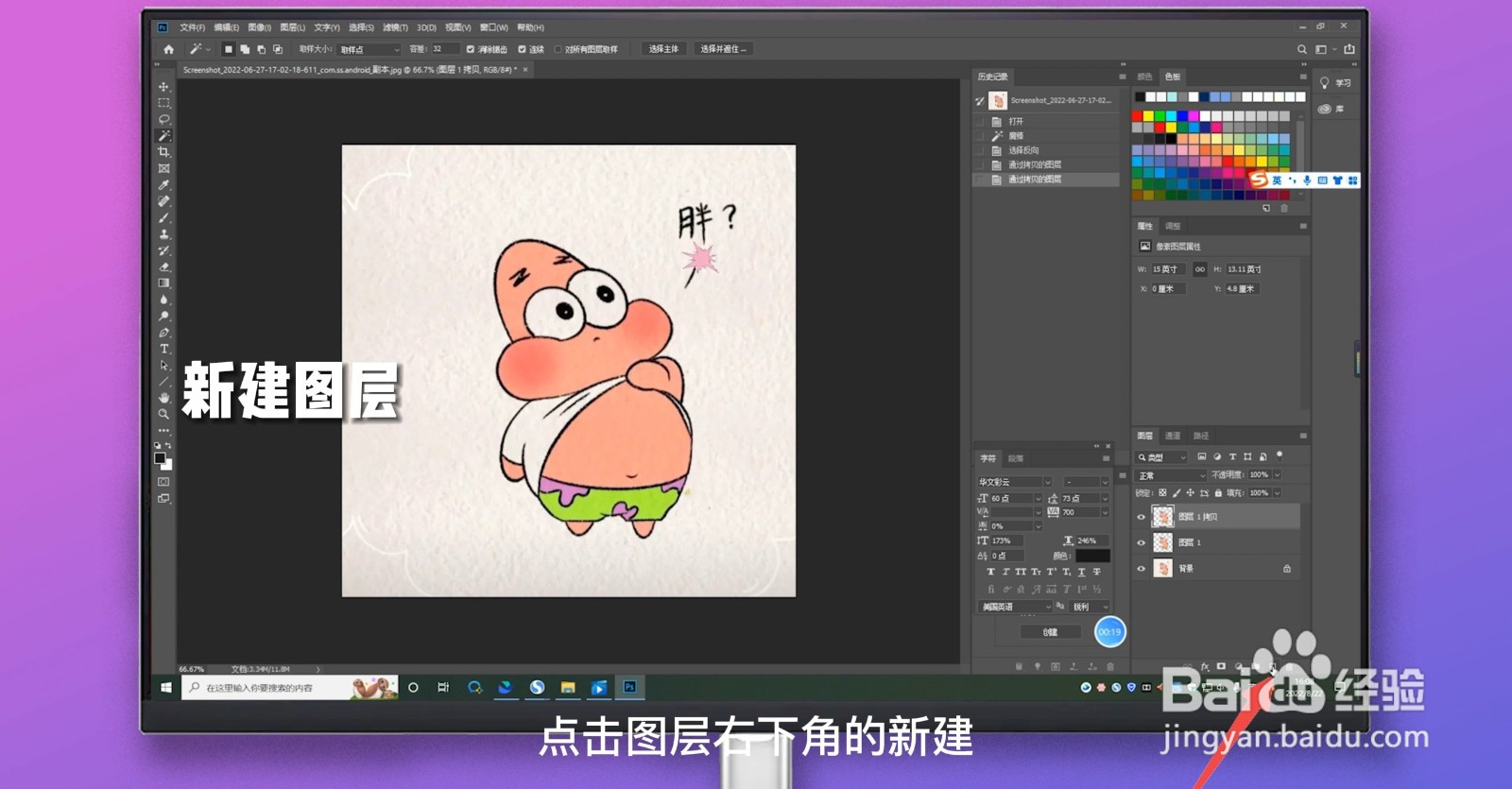This screenshot has height=789, width=1512.
Task: Select the Lasso tool
Action: [163, 119]
